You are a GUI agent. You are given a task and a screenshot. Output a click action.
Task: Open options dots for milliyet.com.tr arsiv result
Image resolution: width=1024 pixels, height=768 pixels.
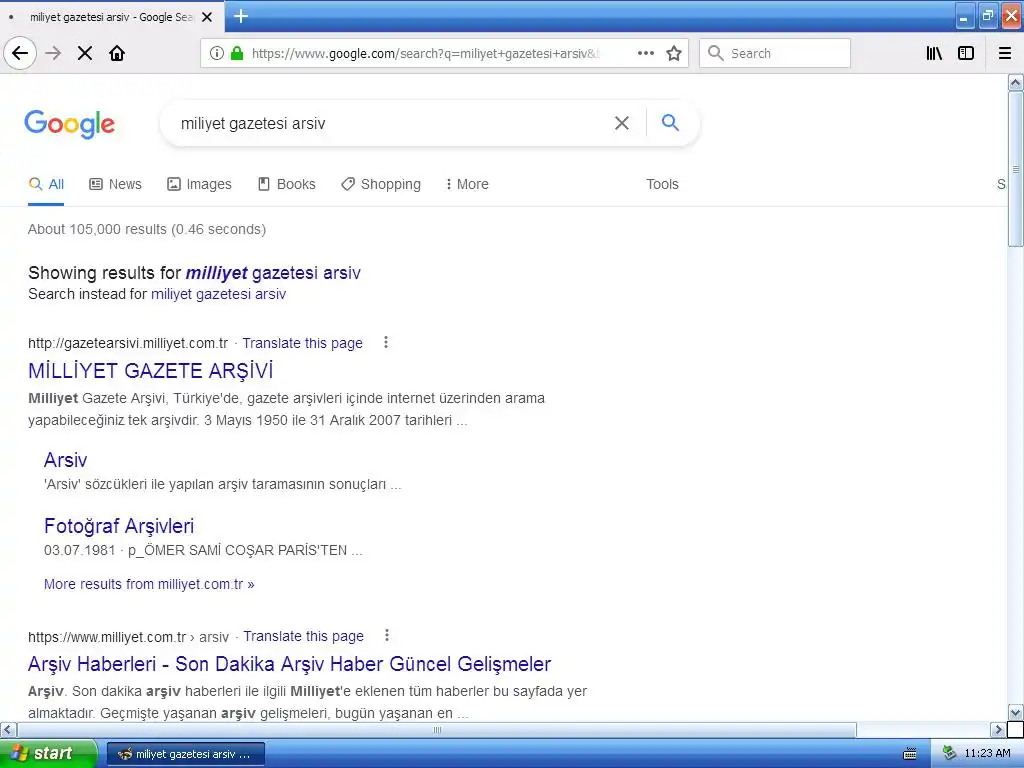pyautogui.click(x=387, y=635)
